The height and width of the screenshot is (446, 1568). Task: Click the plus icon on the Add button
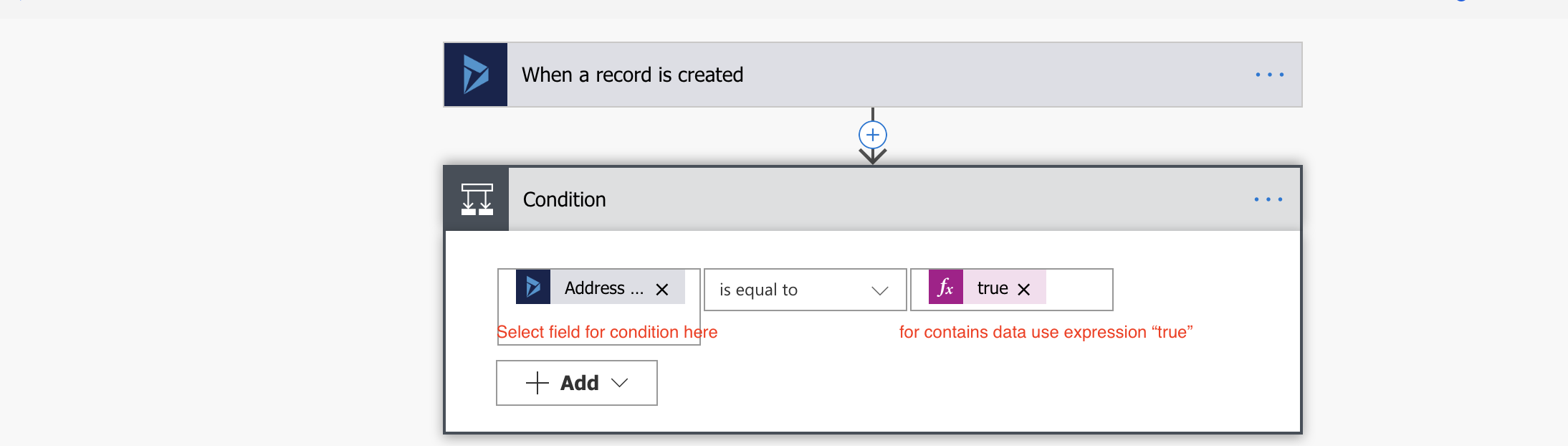point(537,383)
